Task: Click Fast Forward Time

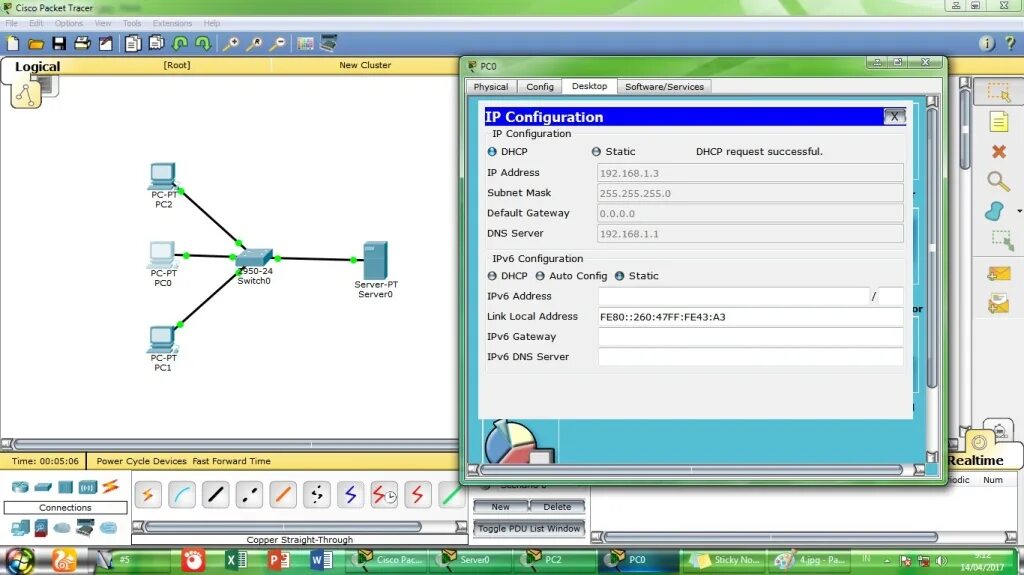Action: coord(231,461)
